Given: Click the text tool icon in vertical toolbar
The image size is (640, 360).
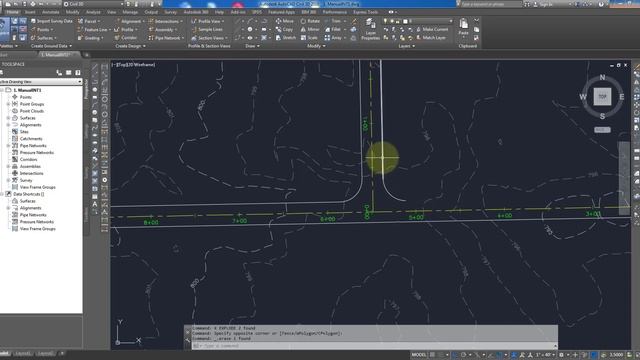Looking at the screenshot, I should (x=95, y=204).
